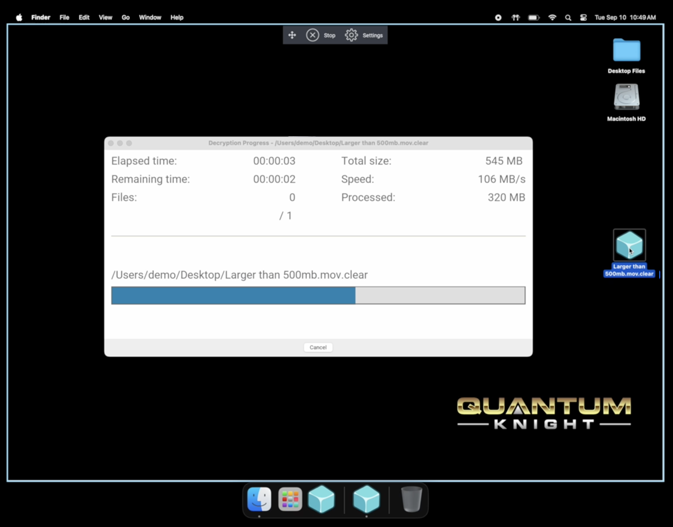
Task: Click the Files label
Action: point(124,197)
